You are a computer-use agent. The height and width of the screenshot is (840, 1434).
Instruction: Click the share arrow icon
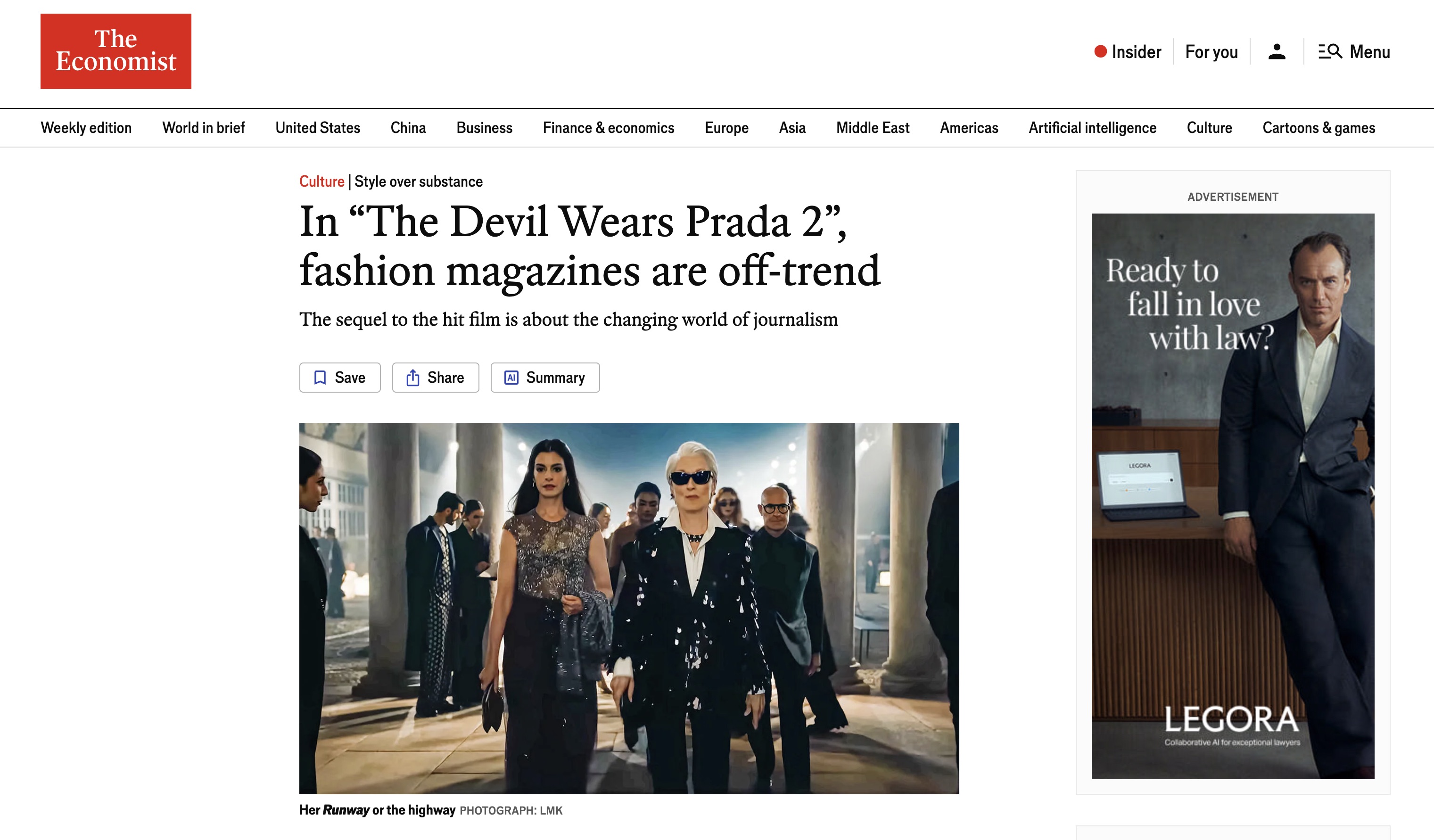tap(413, 378)
